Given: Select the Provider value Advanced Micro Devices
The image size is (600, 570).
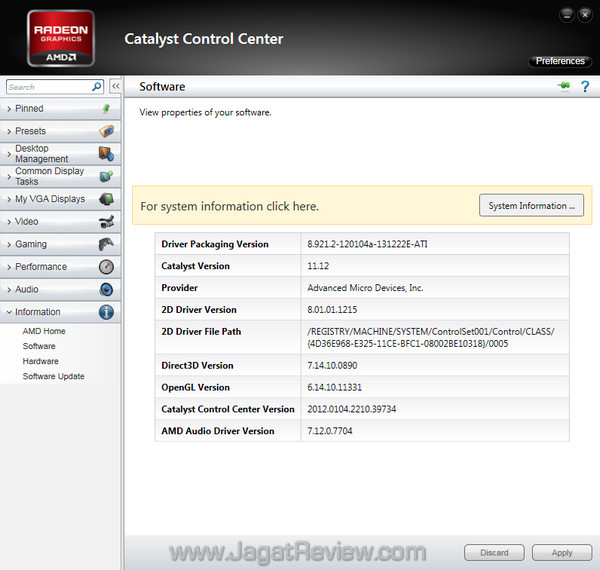Looking at the screenshot, I should [365, 288].
